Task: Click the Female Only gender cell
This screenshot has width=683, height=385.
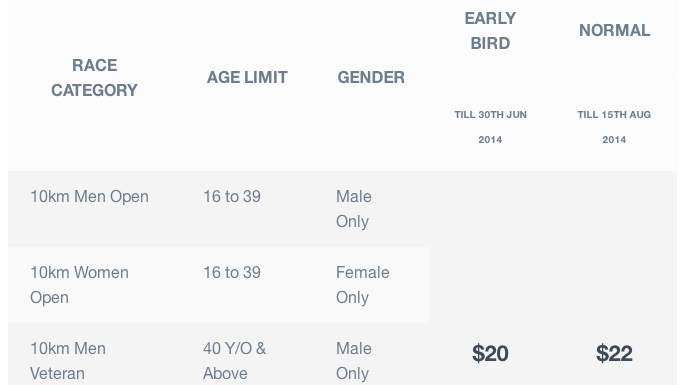Action: [x=362, y=285]
